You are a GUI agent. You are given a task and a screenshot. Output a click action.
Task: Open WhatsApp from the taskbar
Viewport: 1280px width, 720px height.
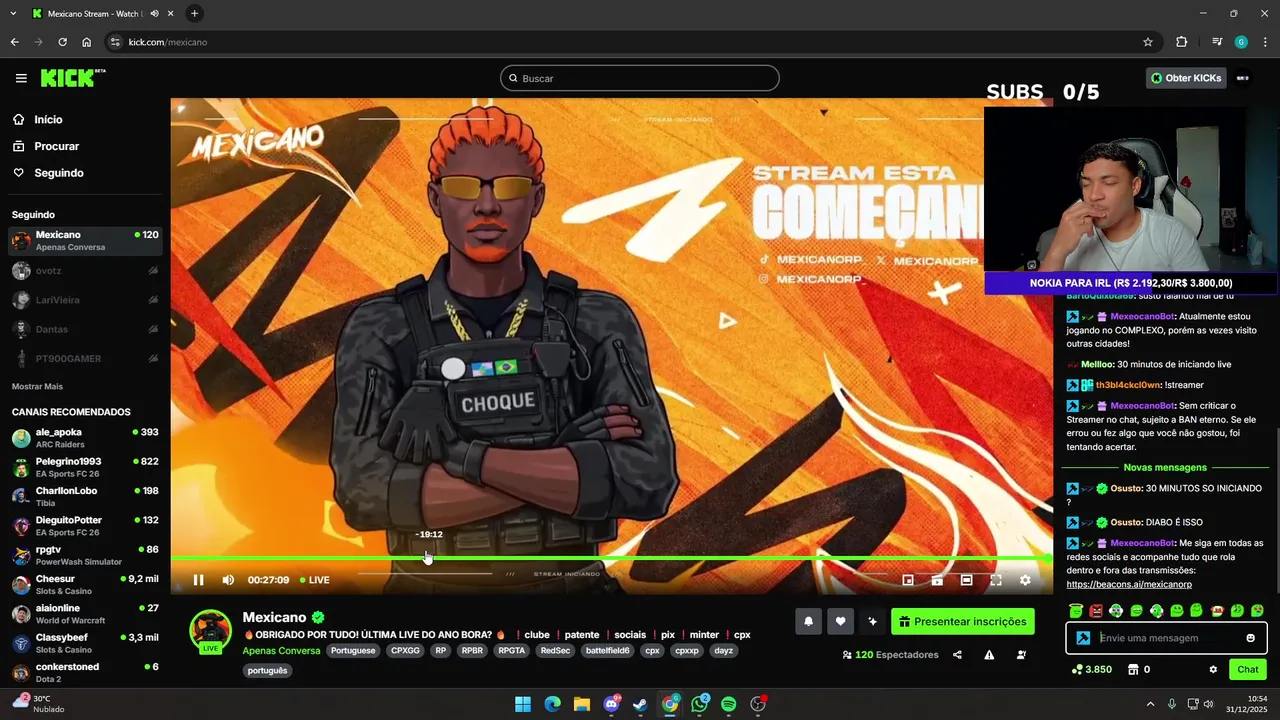699,704
